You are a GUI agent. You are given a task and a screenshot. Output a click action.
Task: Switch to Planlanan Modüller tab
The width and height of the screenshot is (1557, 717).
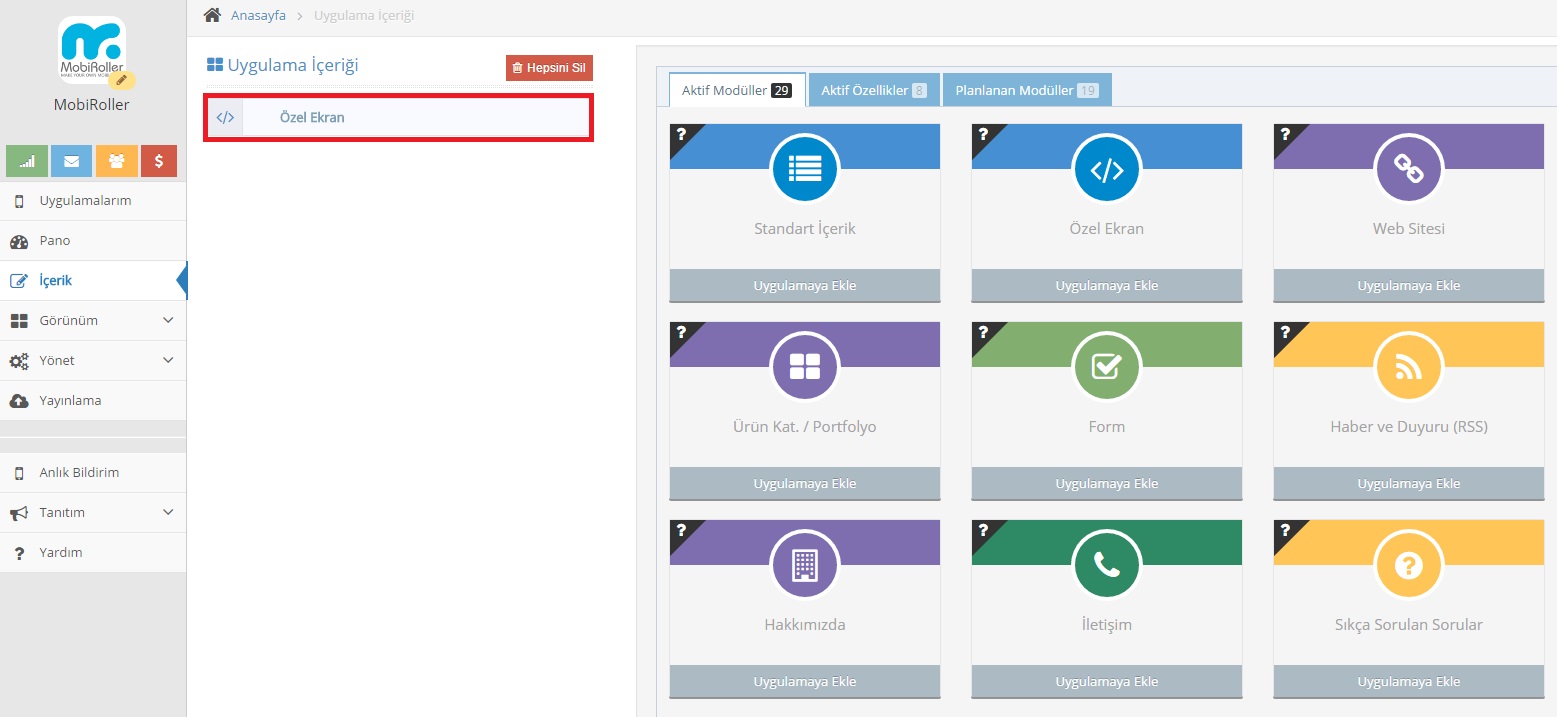coord(1027,90)
